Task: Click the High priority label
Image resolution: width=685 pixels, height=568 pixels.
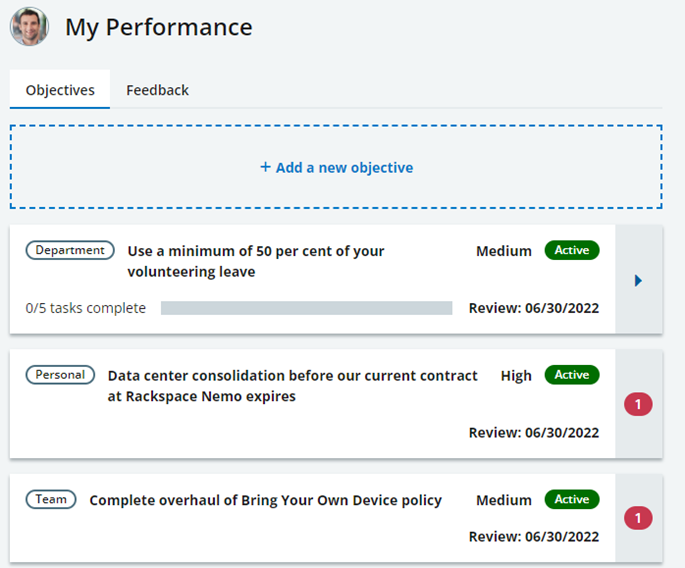Action: pos(516,376)
